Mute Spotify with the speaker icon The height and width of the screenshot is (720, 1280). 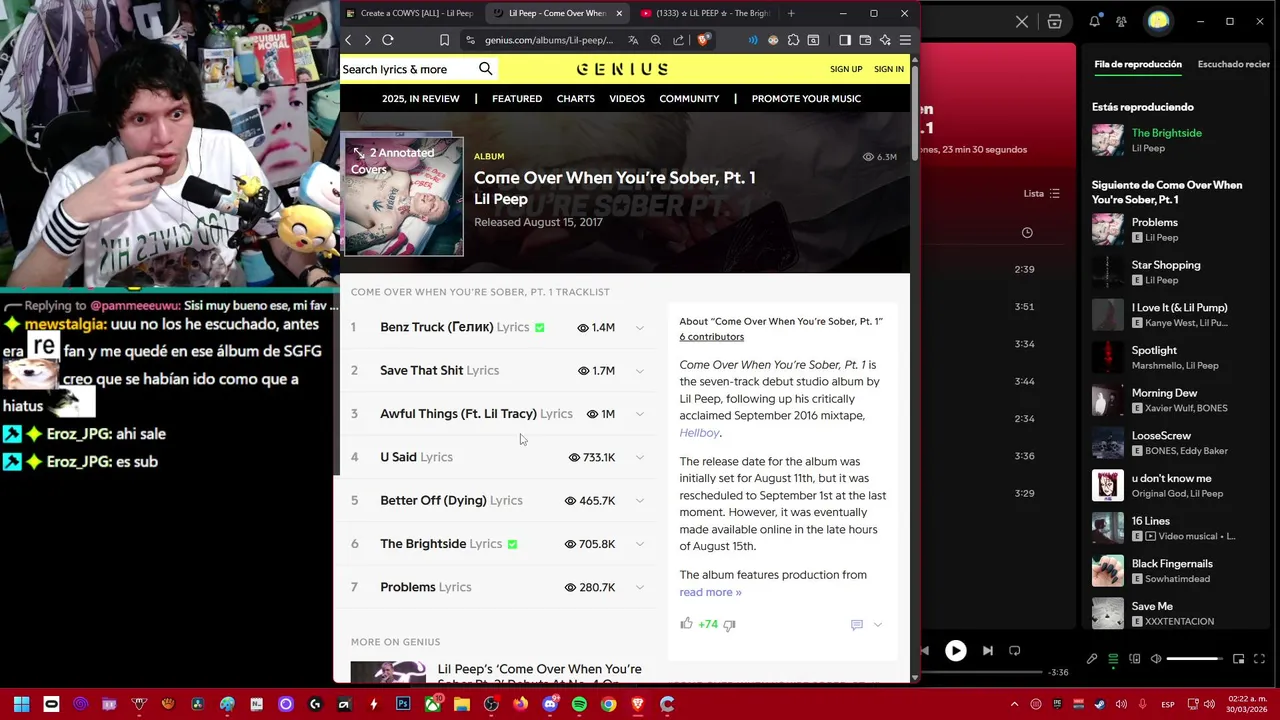click(x=1156, y=659)
